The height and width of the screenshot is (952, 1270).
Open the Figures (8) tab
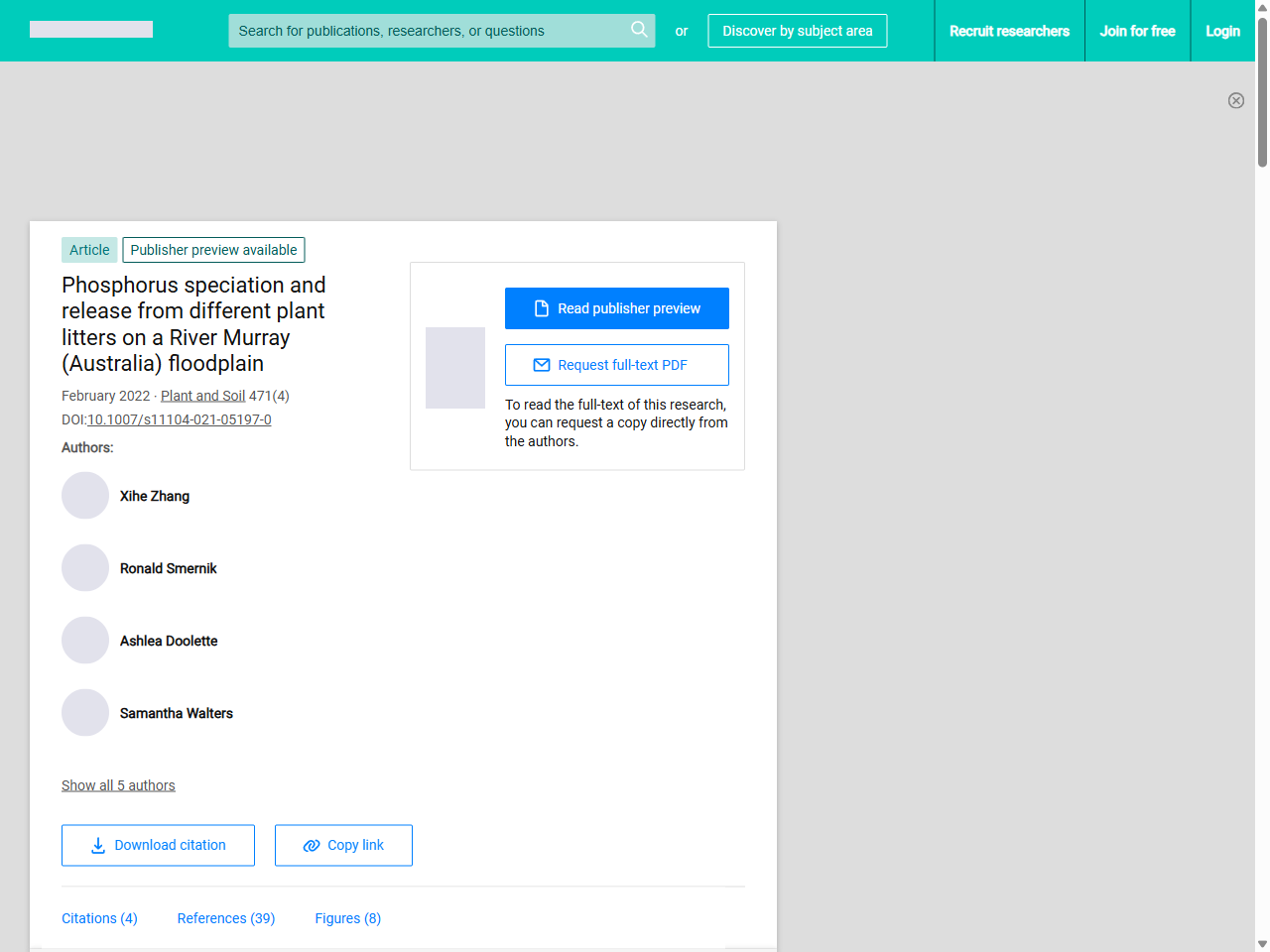[x=347, y=918]
